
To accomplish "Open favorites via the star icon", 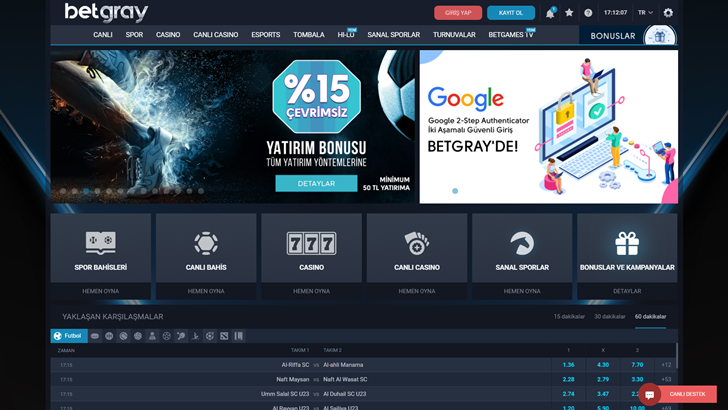I will (x=569, y=13).
